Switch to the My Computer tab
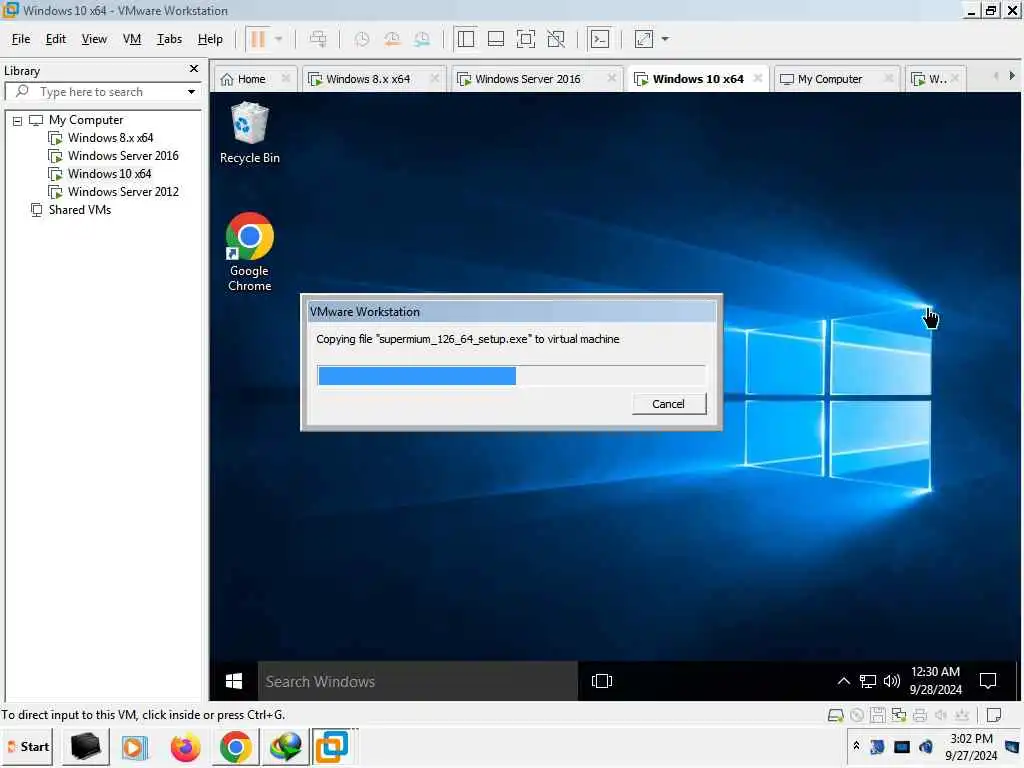 pos(829,79)
